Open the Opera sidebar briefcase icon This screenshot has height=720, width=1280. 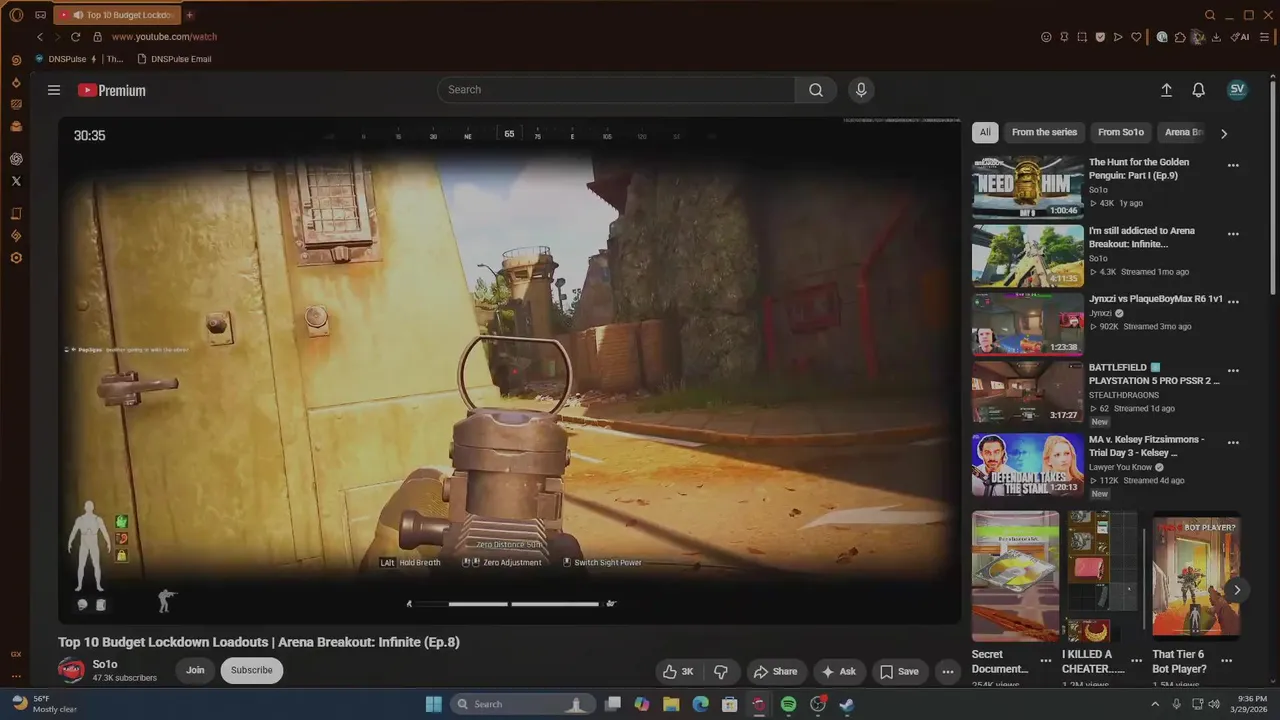coord(16,126)
